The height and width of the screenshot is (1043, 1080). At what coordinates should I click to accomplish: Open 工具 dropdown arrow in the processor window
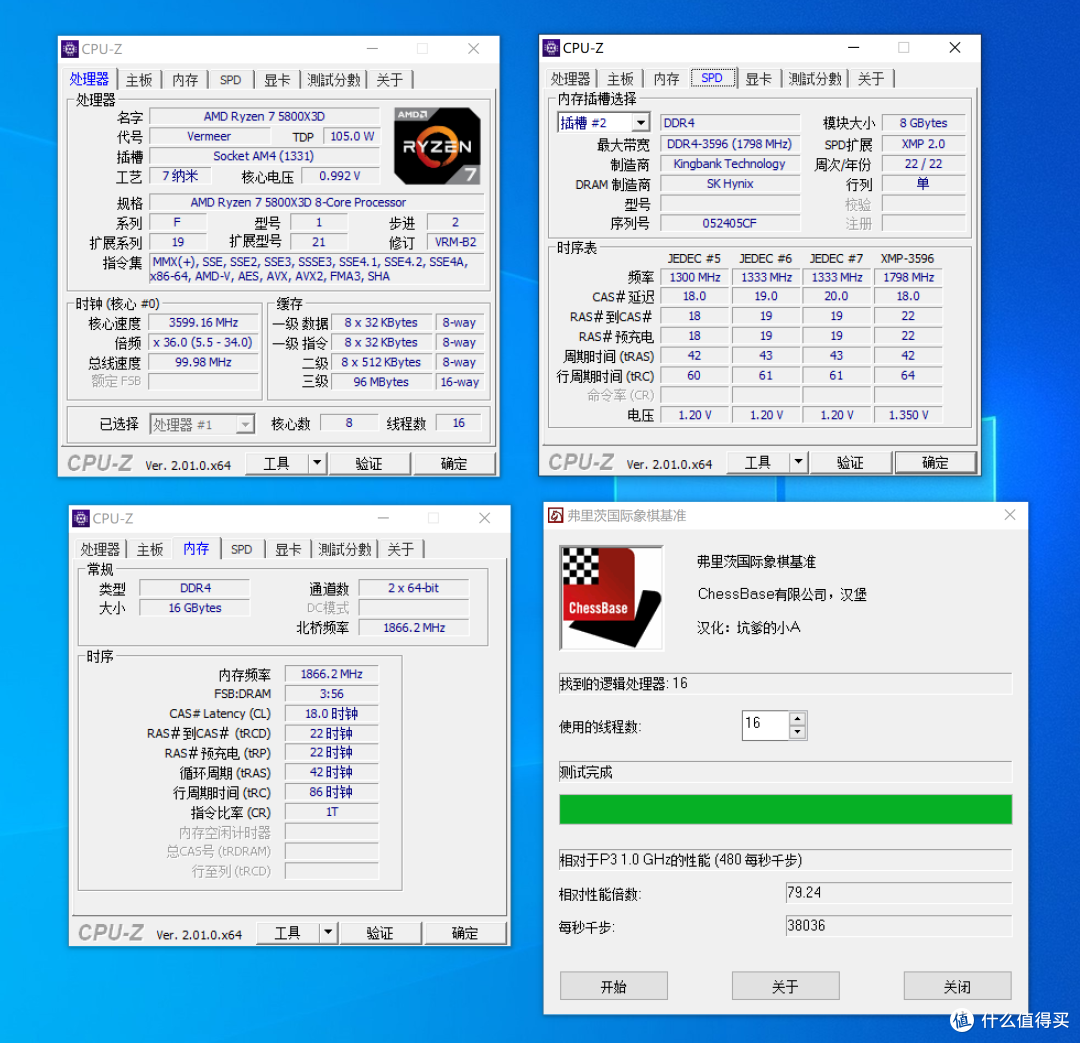[317, 463]
